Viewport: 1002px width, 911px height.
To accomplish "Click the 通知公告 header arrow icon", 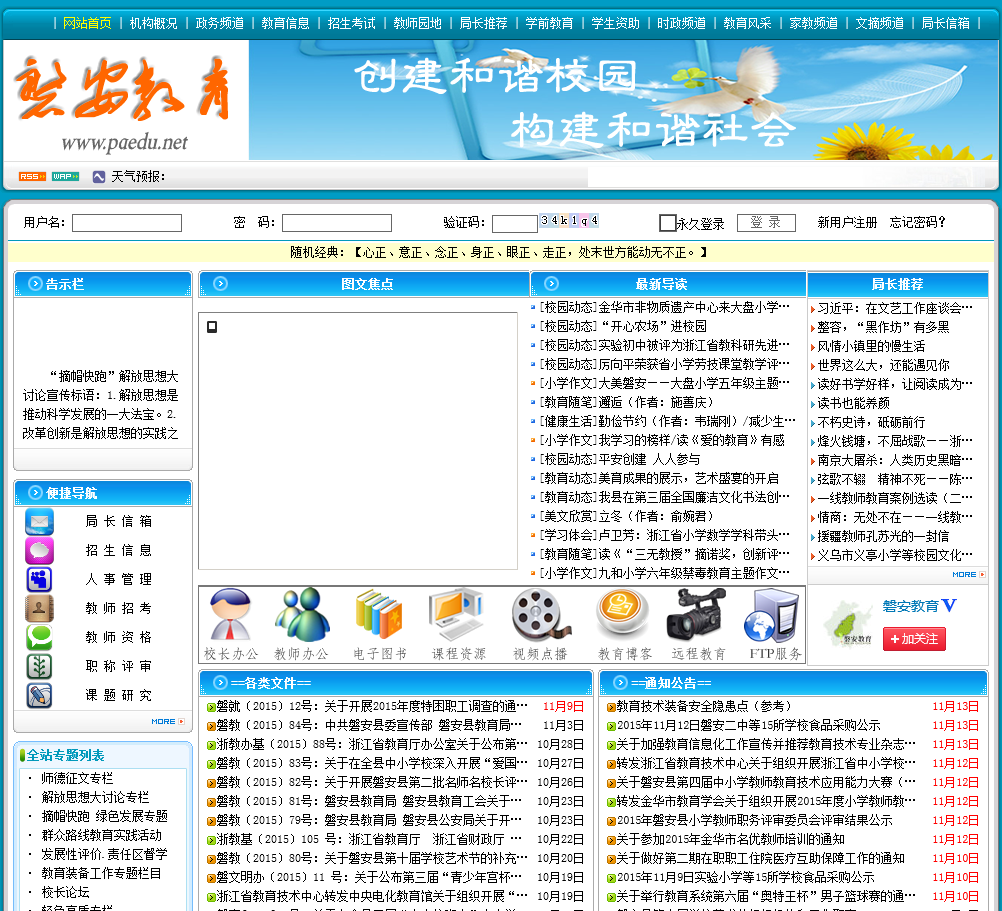I will click(x=620, y=683).
